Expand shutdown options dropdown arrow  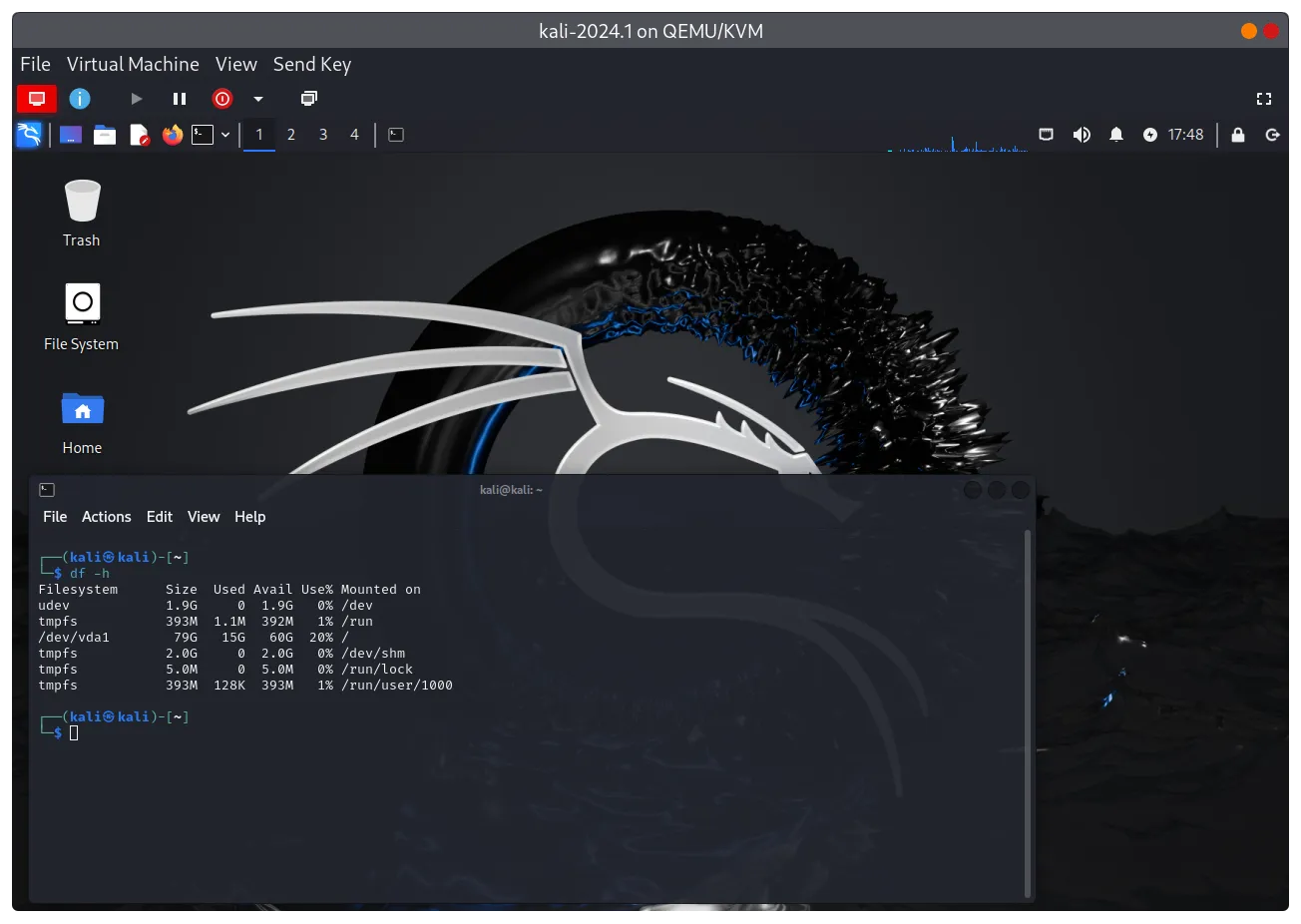[x=258, y=99]
